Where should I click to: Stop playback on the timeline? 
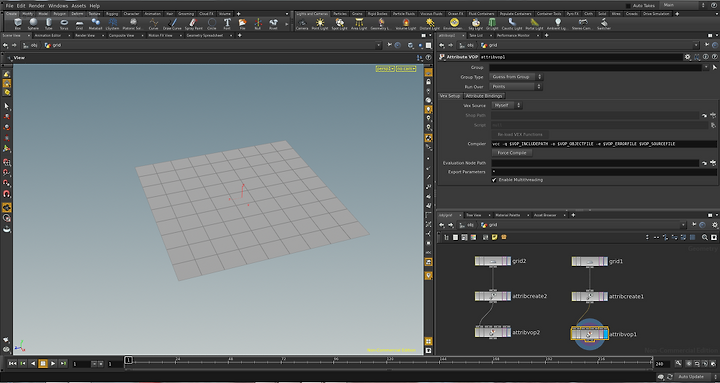pos(43,363)
